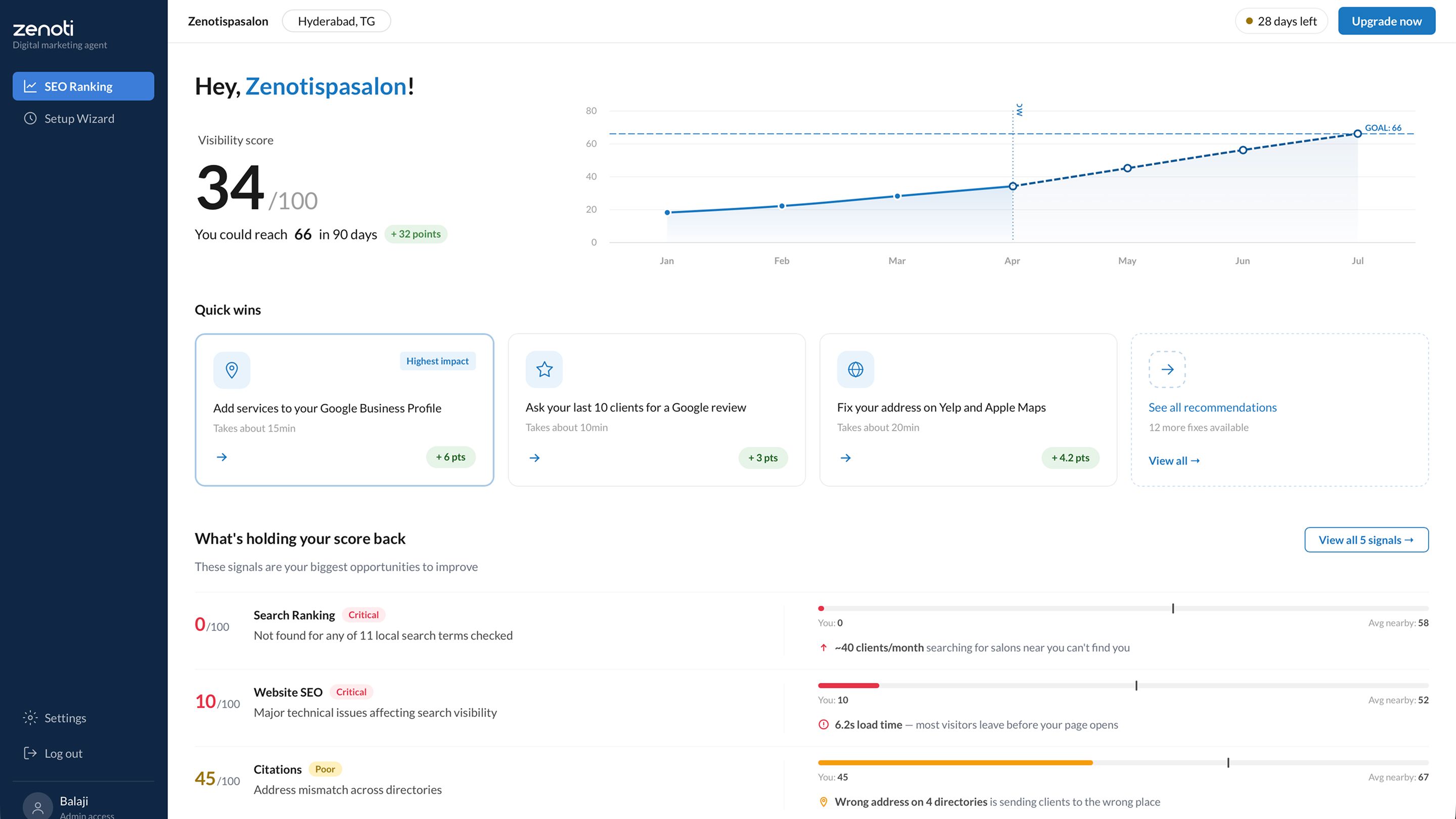Open the See all recommendations link
1456x819 pixels.
(x=1212, y=407)
